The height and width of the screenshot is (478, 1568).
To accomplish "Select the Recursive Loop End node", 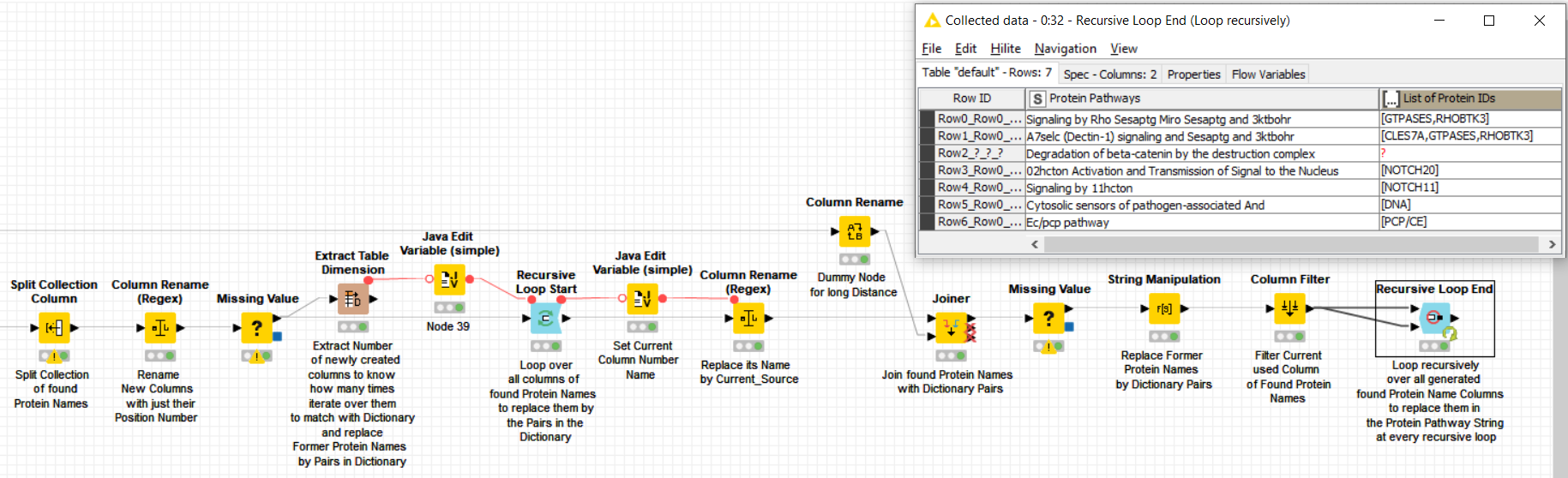I will [1435, 318].
